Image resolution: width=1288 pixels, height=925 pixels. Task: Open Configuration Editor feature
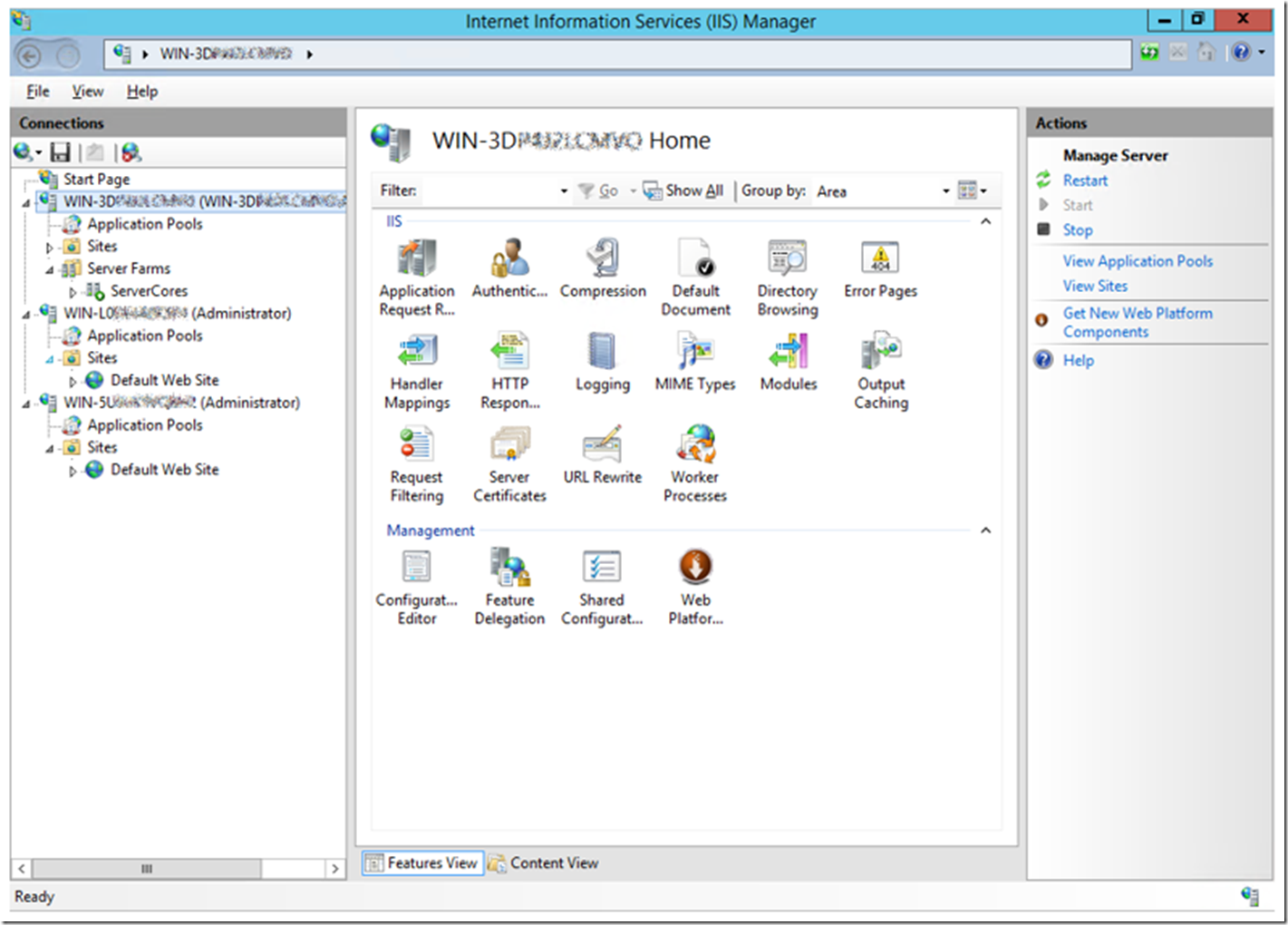pyautogui.click(x=417, y=587)
